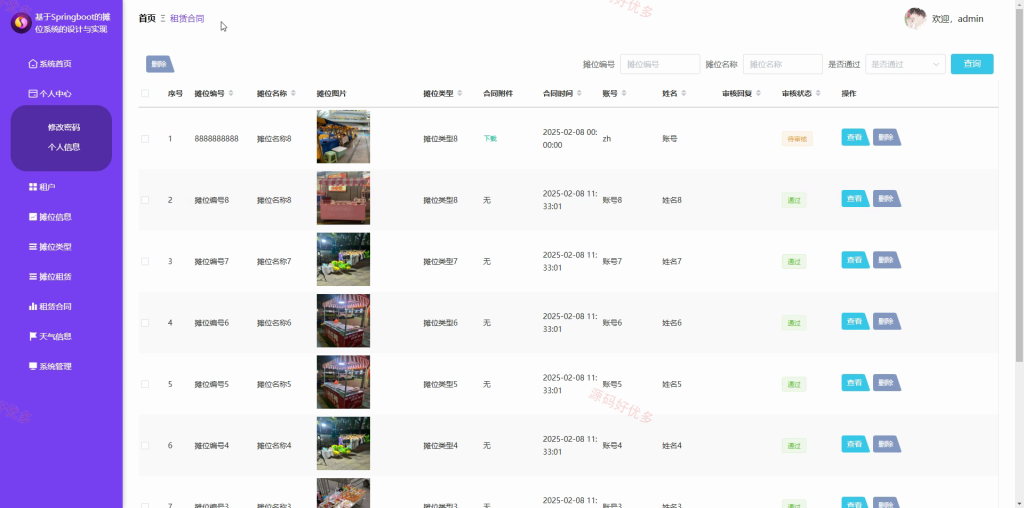Open 个人信息 submenu item
The height and width of the screenshot is (508, 1024).
tap(63, 147)
